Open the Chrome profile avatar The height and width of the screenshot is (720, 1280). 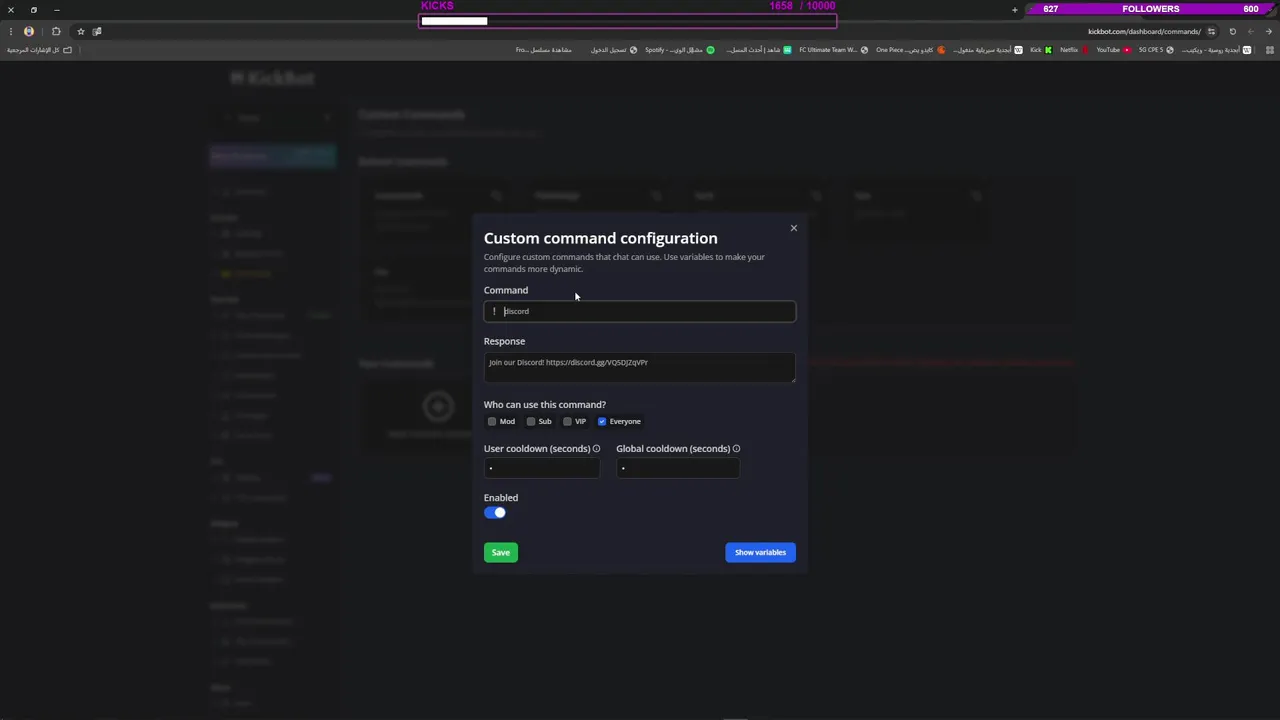29,31
